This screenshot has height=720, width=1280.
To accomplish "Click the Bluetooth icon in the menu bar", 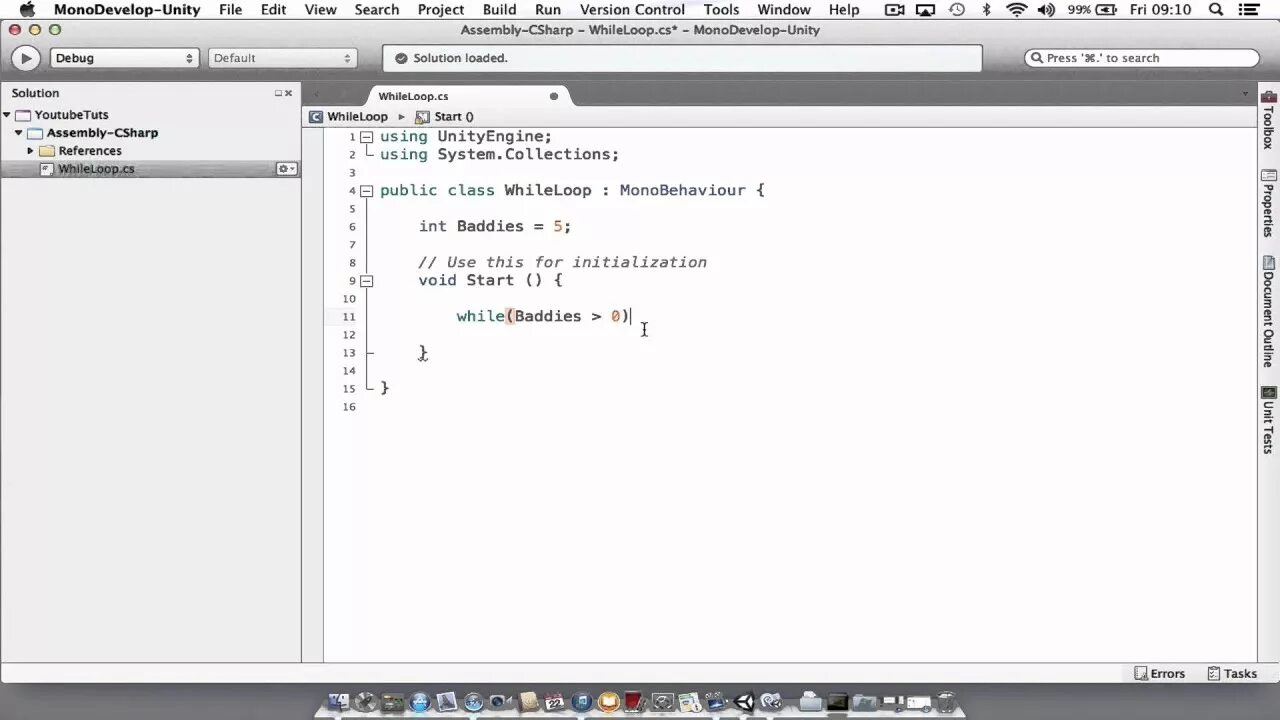I will click(986, 10).
